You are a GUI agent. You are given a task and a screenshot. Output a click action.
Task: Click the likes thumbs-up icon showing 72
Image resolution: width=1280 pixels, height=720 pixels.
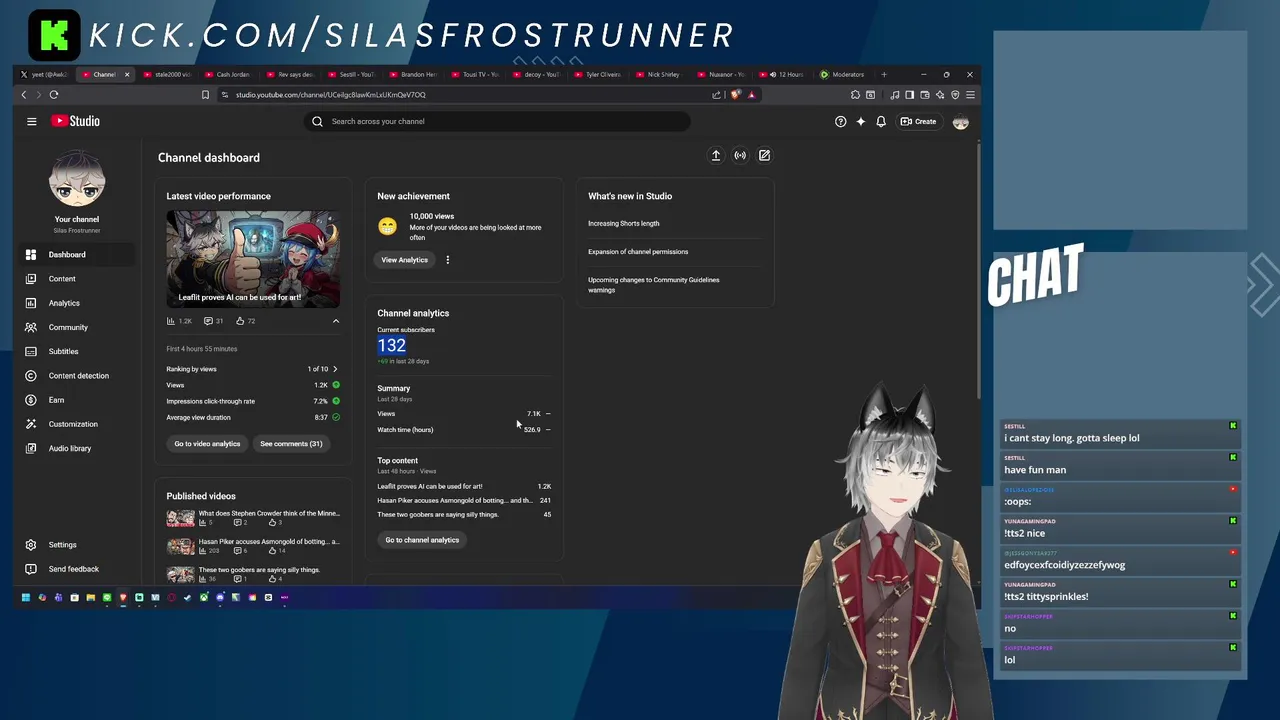tap(240, 321)
